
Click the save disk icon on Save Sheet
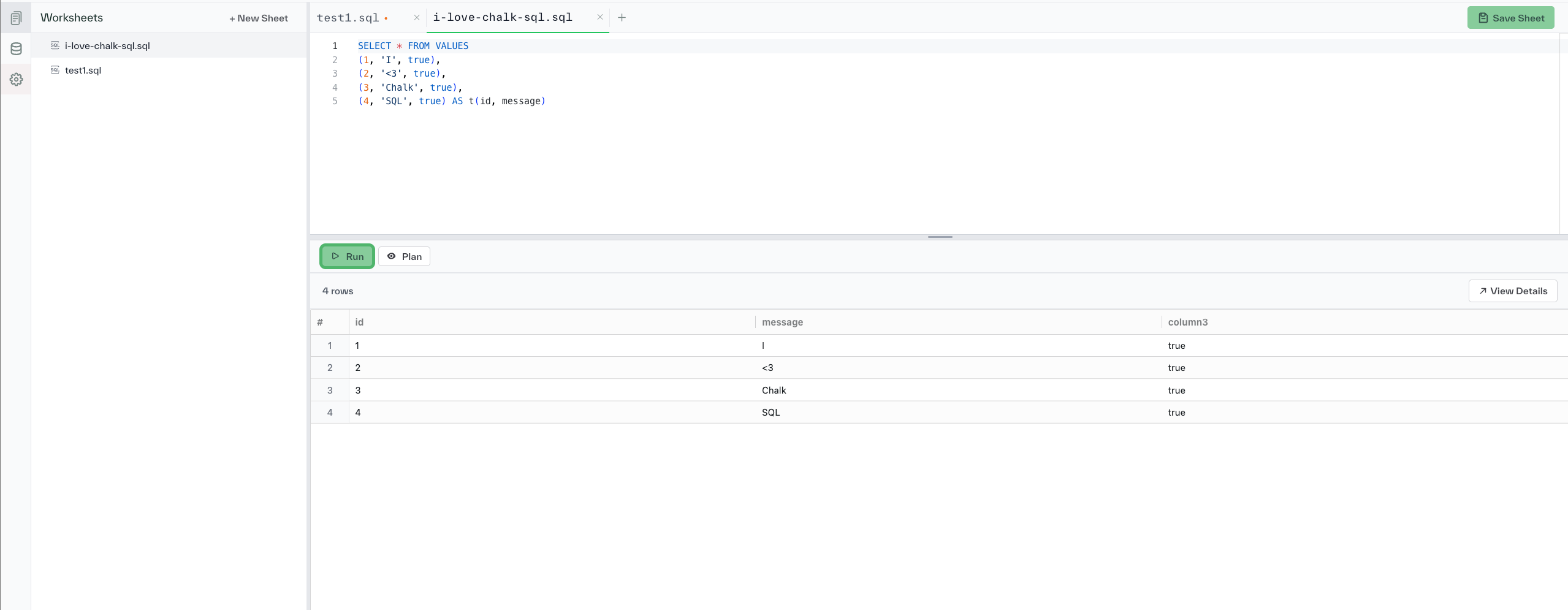(x=1483, y=17)
